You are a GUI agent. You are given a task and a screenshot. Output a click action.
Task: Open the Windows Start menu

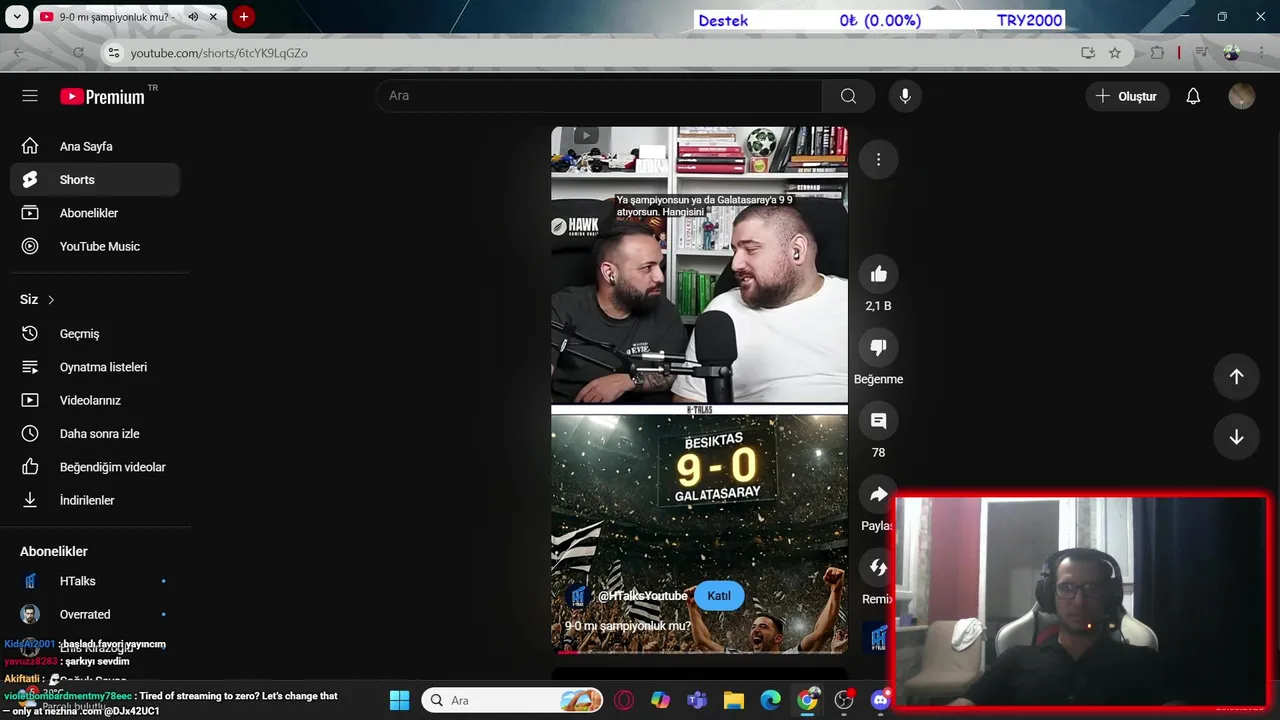click(399, 700)
